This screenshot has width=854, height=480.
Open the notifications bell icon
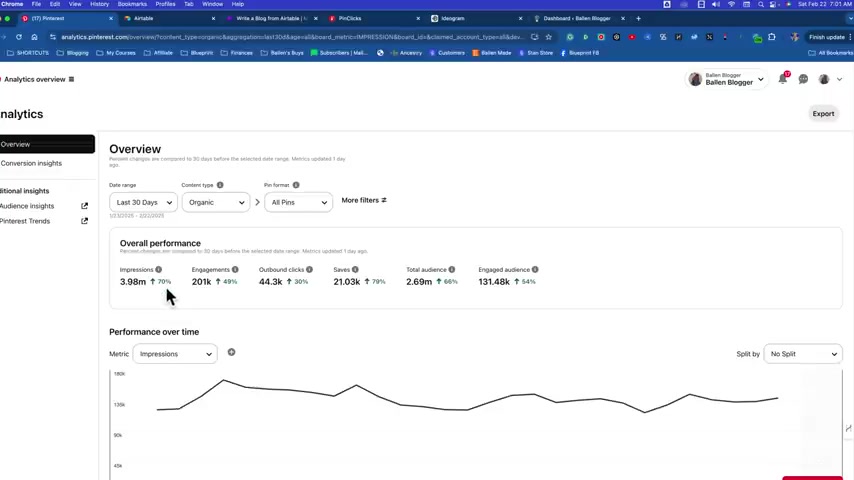click(783, 79)
